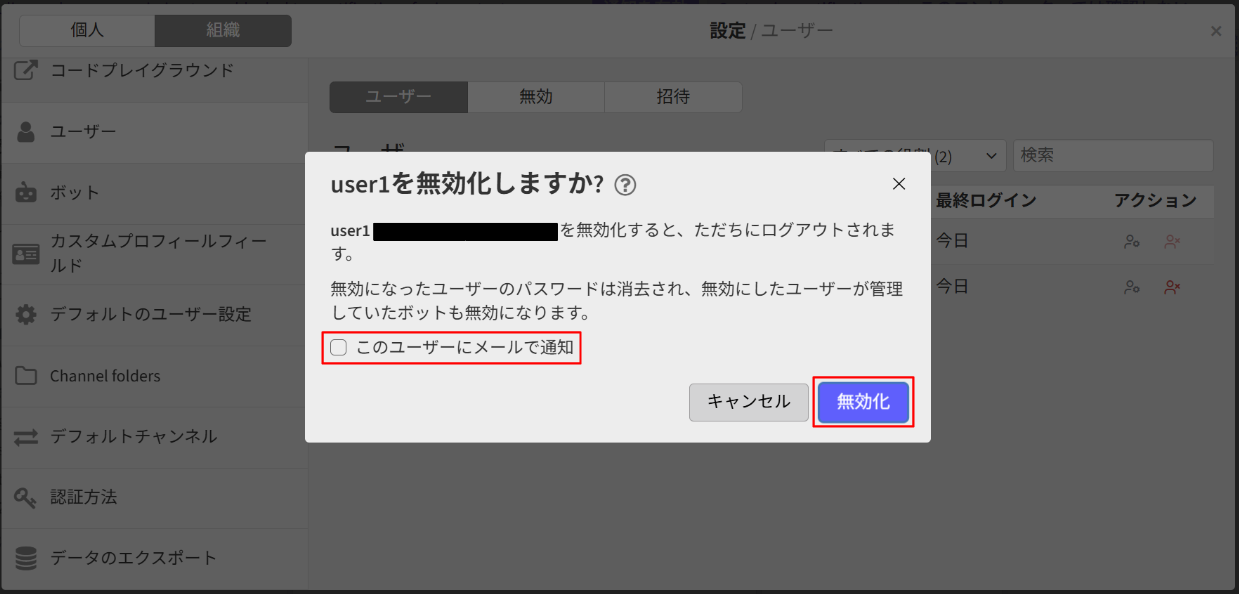Image resolution: width=1240 pixels, height=594 pixels.
Task: Click the red deactivate-user icon in the second row
Action: (x=1173, y=287)
